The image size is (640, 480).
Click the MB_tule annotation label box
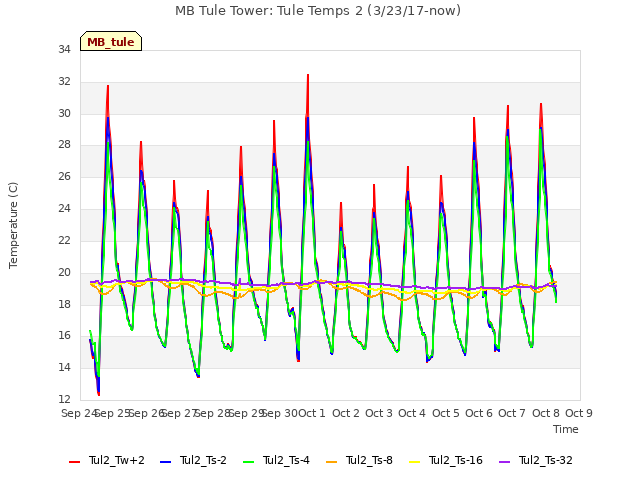111,41
